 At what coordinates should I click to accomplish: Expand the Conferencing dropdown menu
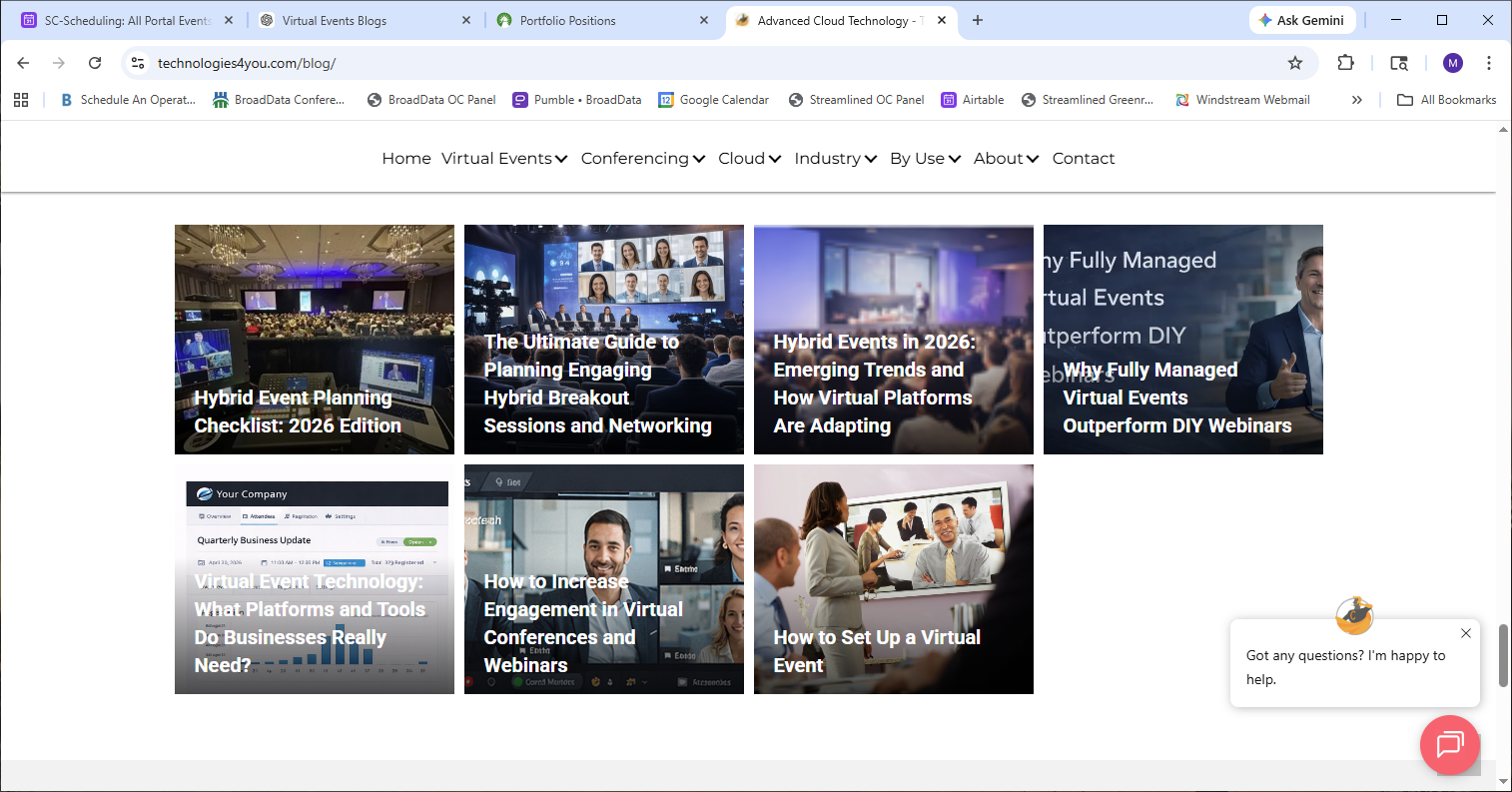(643, 159)
